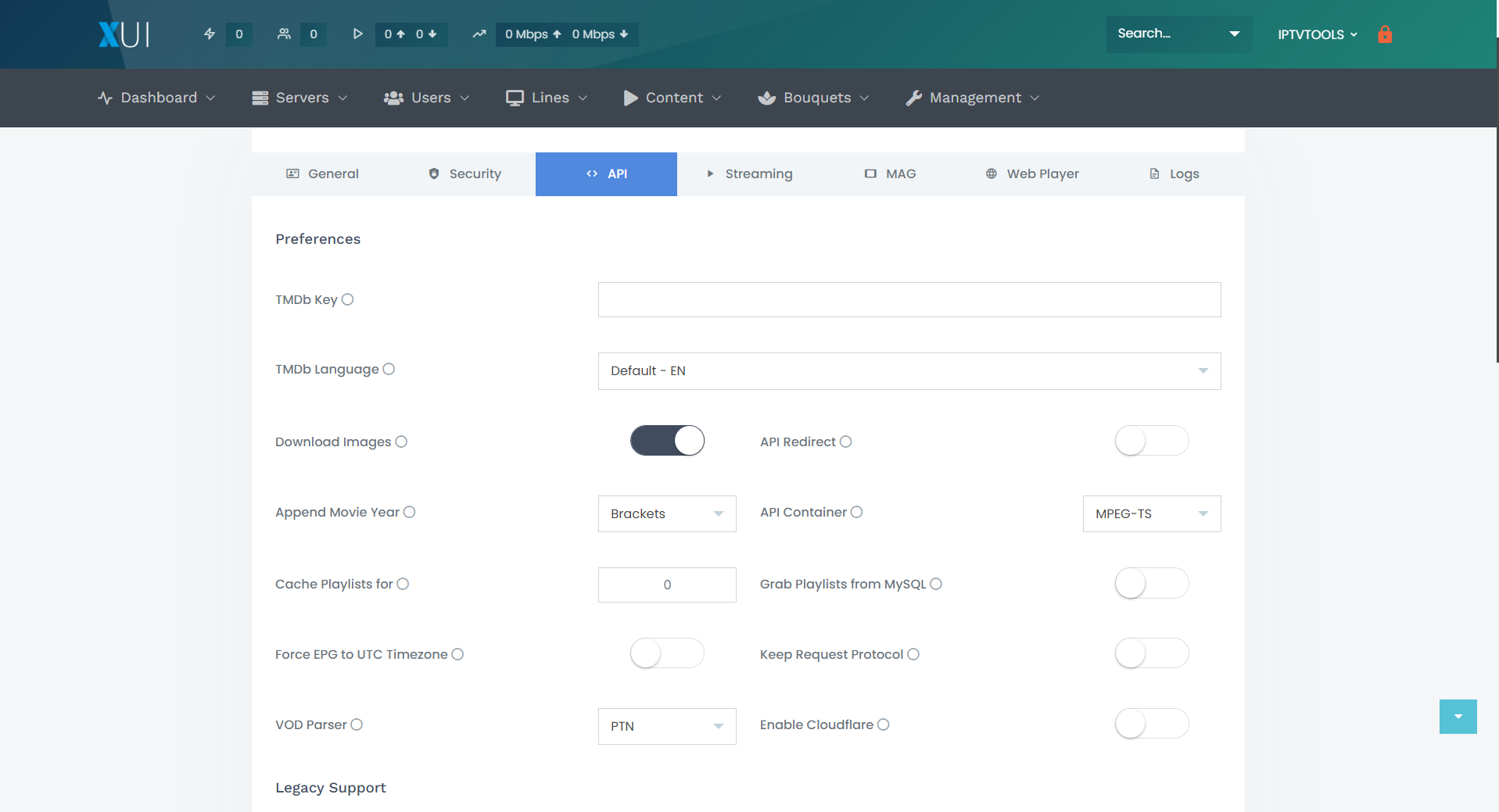Click the Force EPG to UTC info circle

click(457, 654)
